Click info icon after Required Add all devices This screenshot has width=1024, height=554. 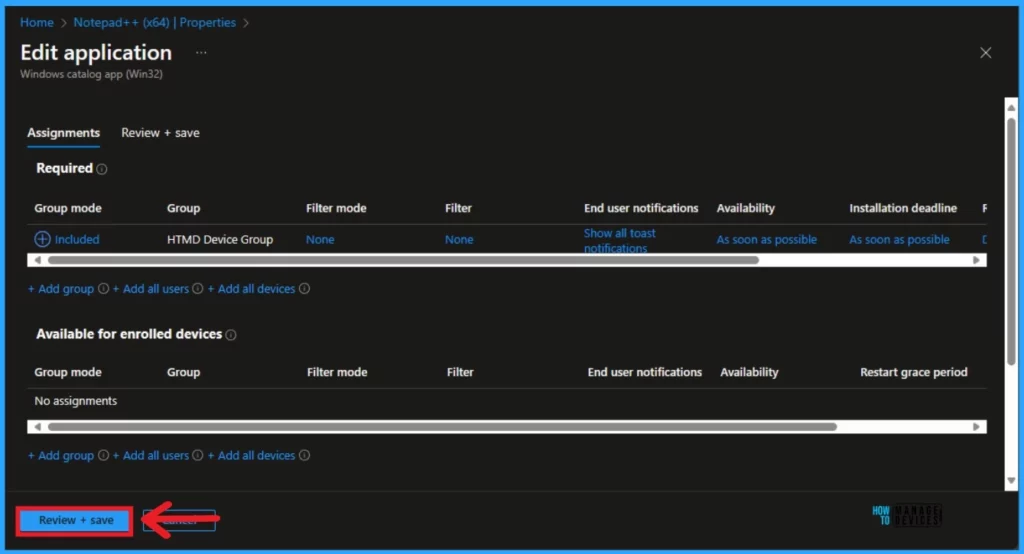pos(304,289)
